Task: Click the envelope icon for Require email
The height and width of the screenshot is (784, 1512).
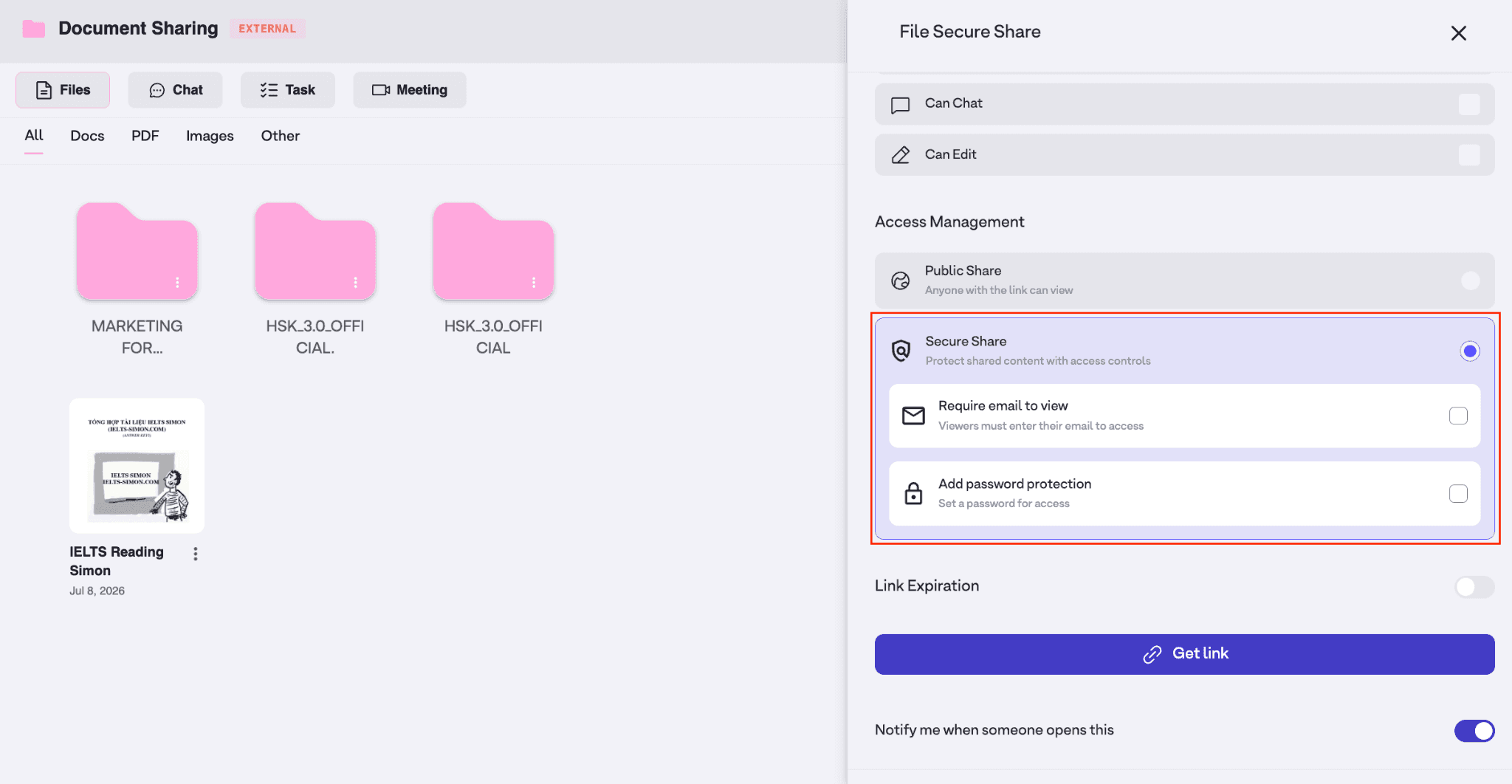Action: coord(913,416)
